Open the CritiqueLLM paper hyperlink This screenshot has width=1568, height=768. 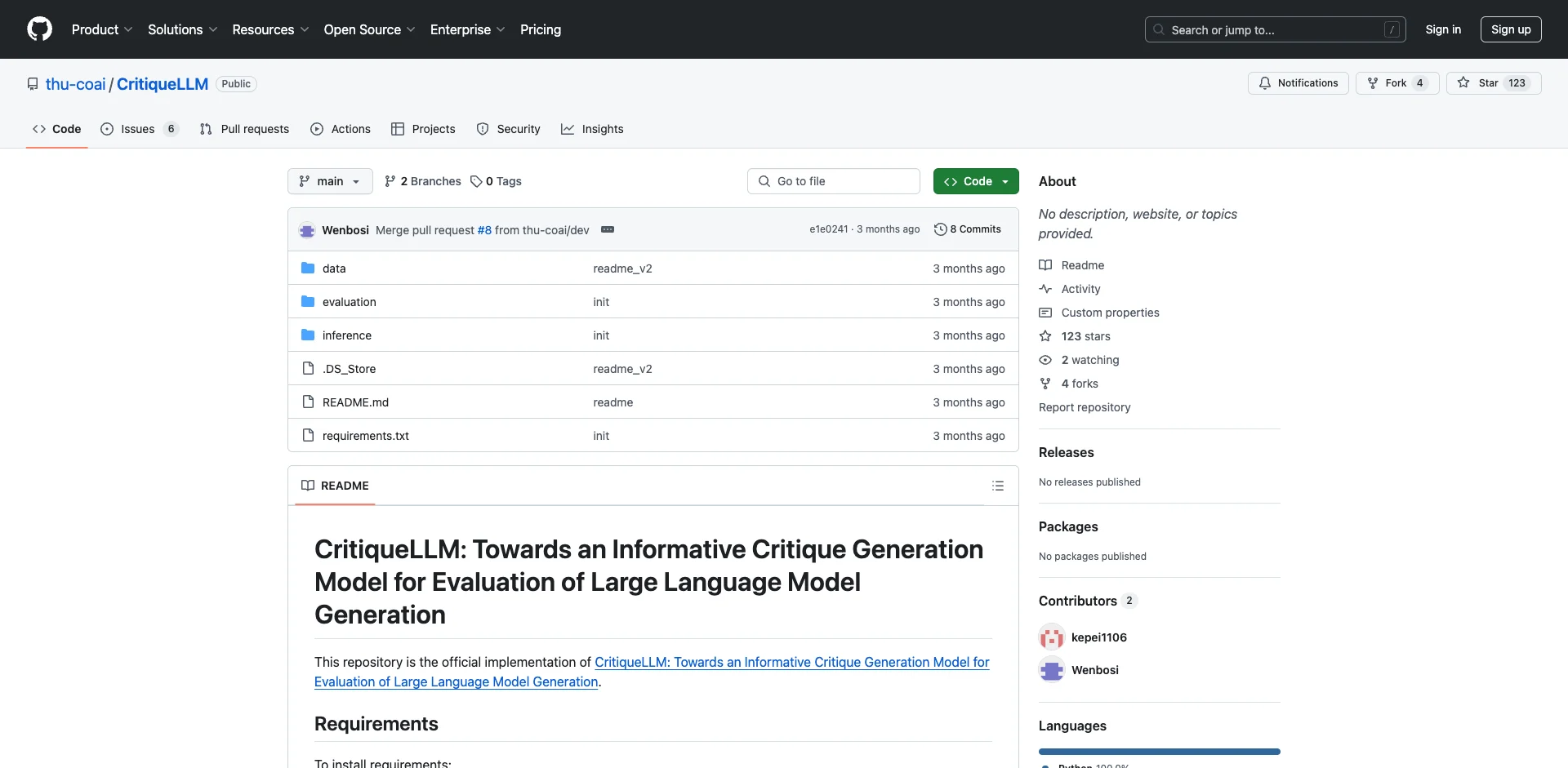tap(652, 672)
